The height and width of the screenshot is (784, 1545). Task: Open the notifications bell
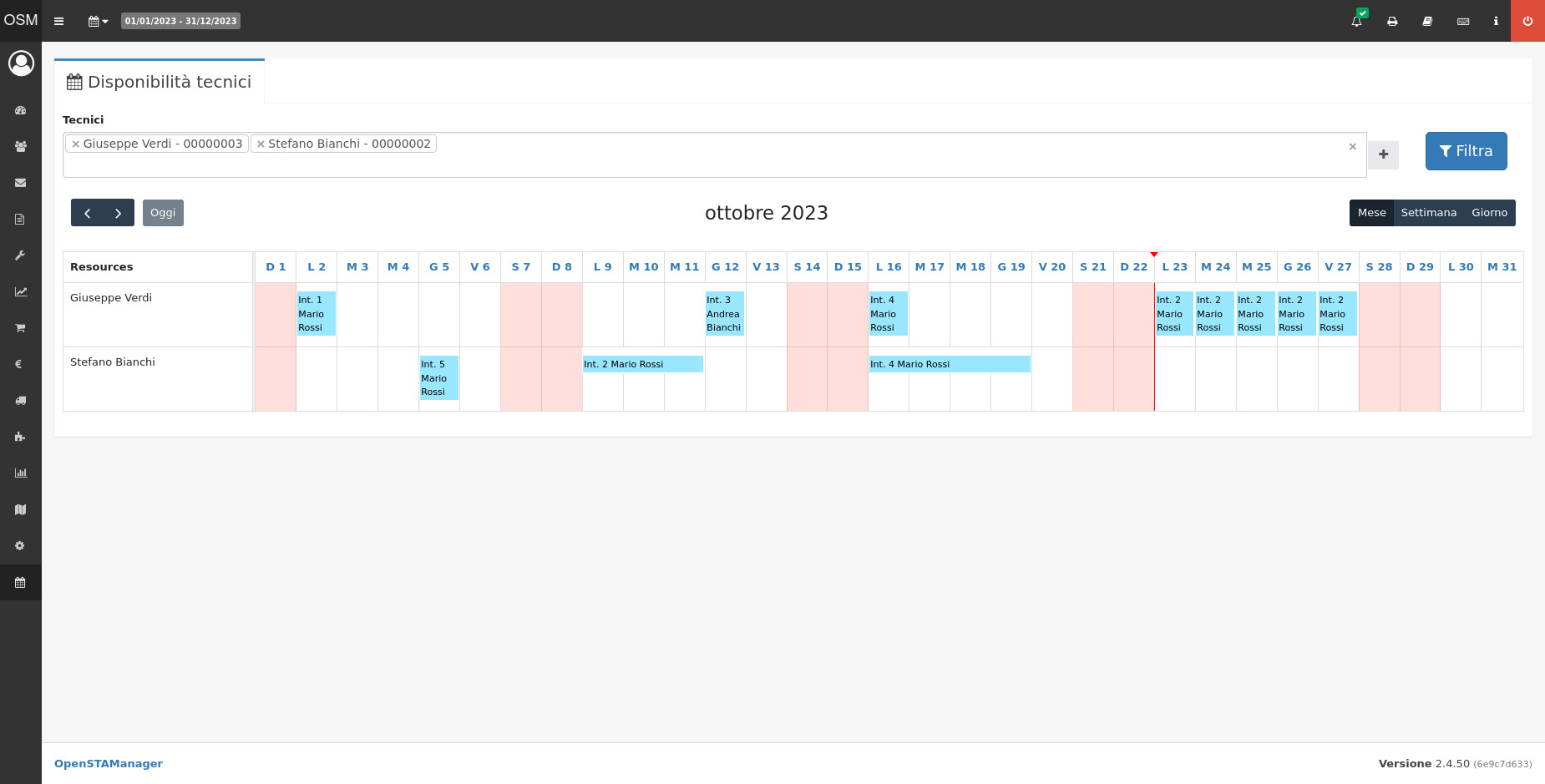coord(1356,21)
